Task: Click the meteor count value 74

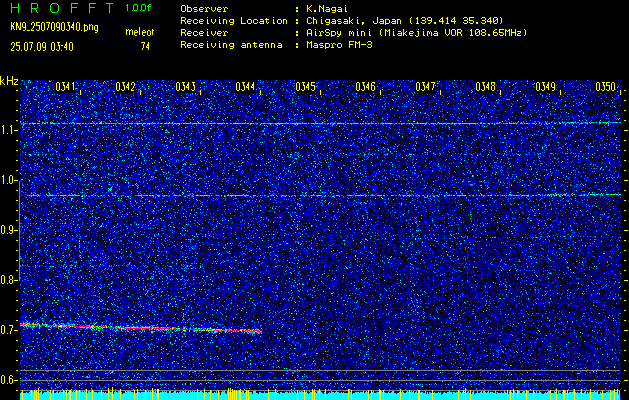Action: [x=145, y=47]
